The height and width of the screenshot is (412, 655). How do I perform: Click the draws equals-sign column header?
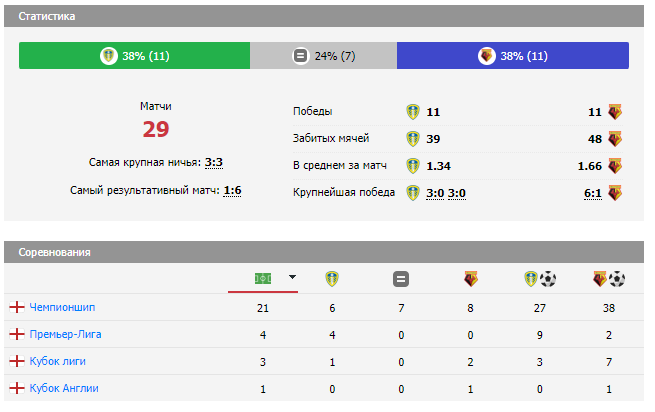400,279
